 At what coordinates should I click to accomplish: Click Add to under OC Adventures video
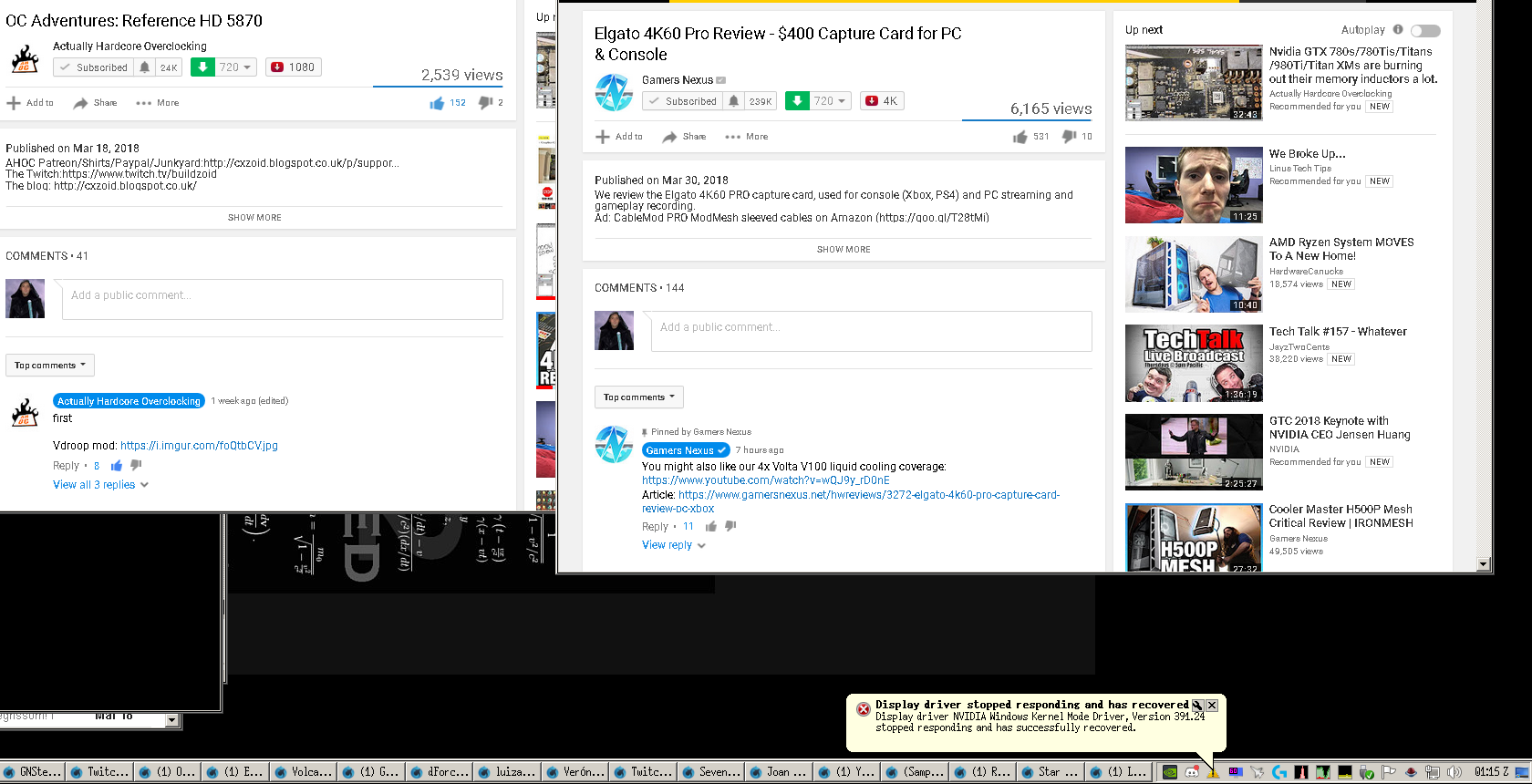tap(30, 103)
